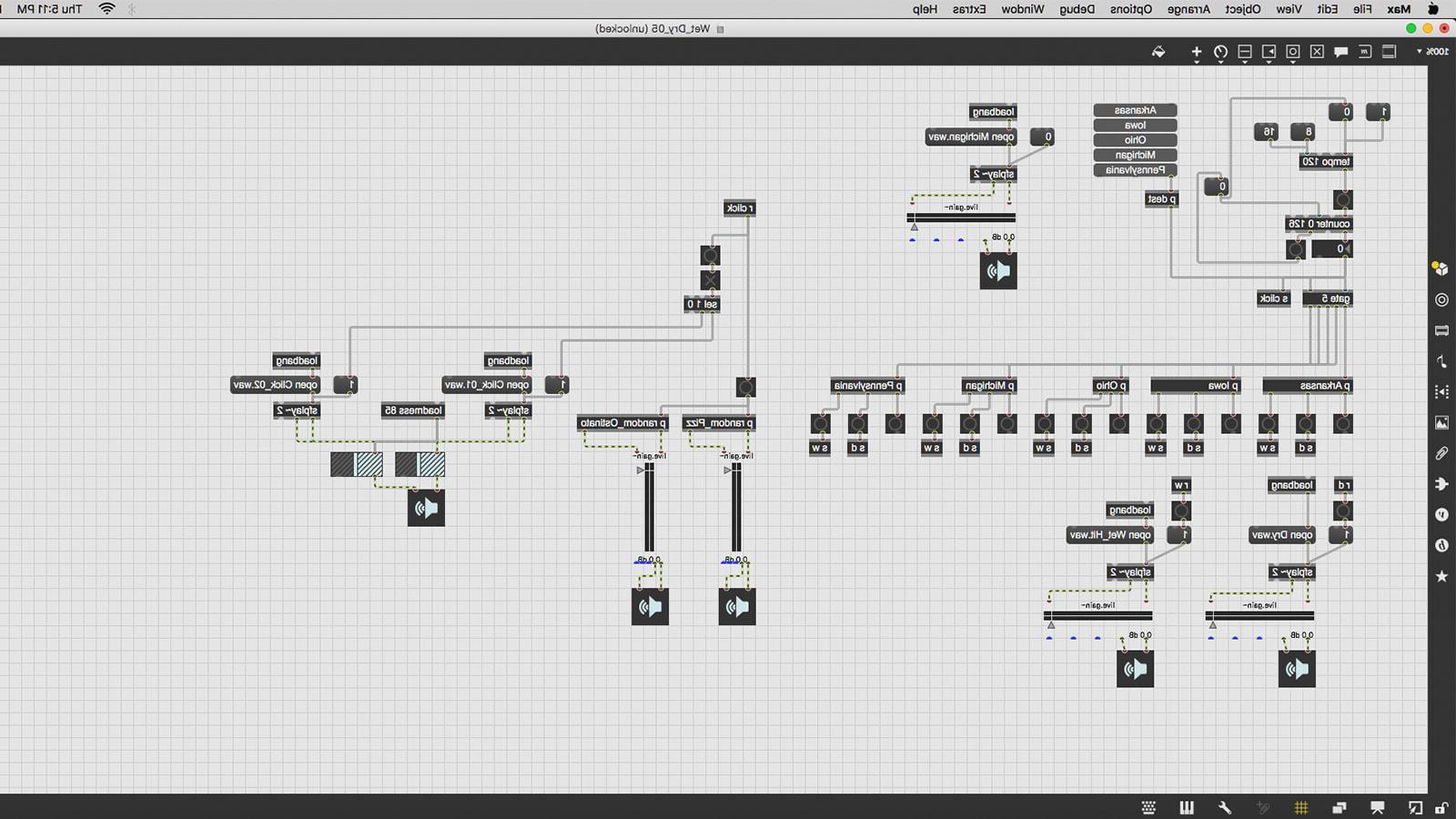Click the dimmed paperclip-plus icon in bottom toolbar
Image resolution: width=1456 pixels, height=819 pixels.
pos(1263,807)
